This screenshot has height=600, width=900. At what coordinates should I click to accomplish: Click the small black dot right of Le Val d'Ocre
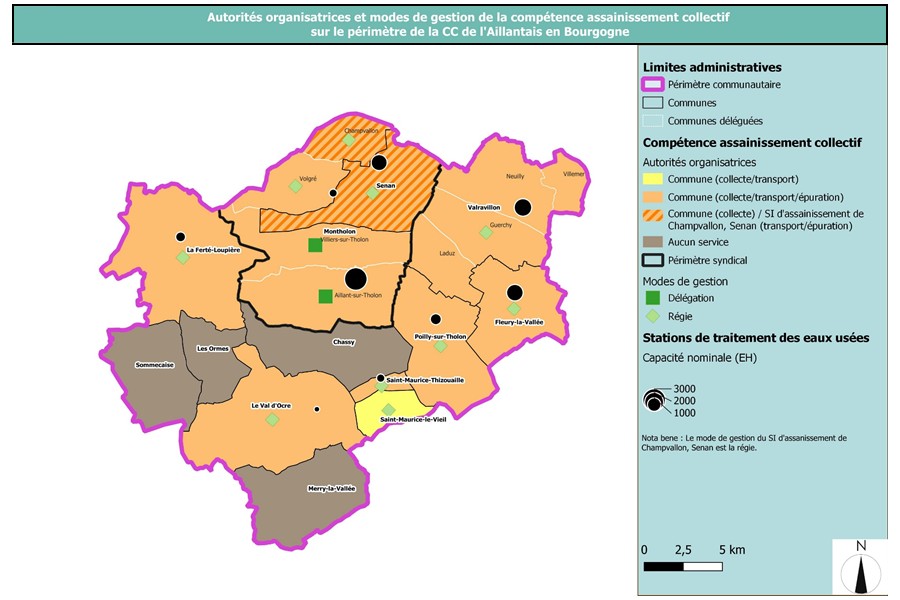pyautogui.click(x=317, y=409)
